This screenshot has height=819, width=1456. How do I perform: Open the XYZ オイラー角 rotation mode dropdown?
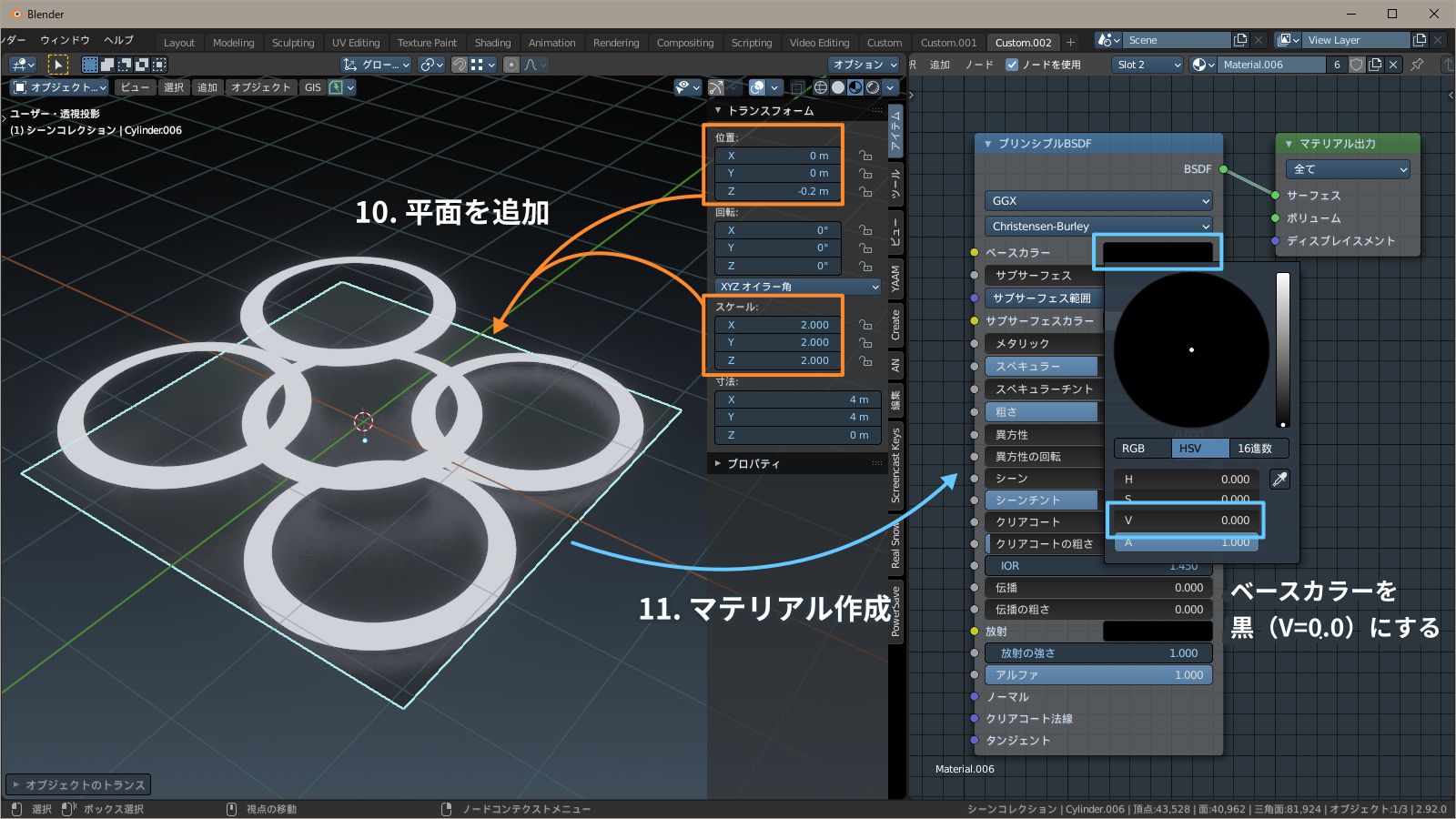[x=798, y=286]
